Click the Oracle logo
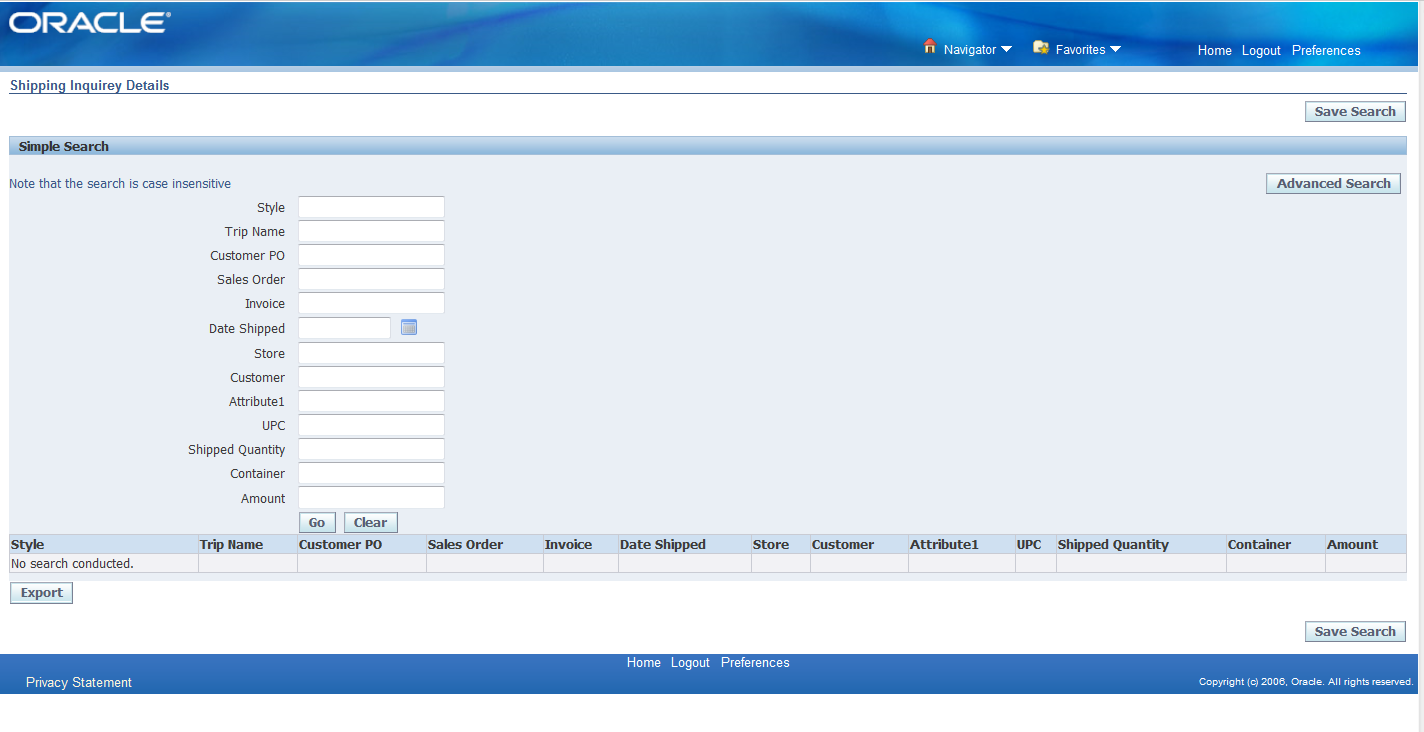 (88, 21)
